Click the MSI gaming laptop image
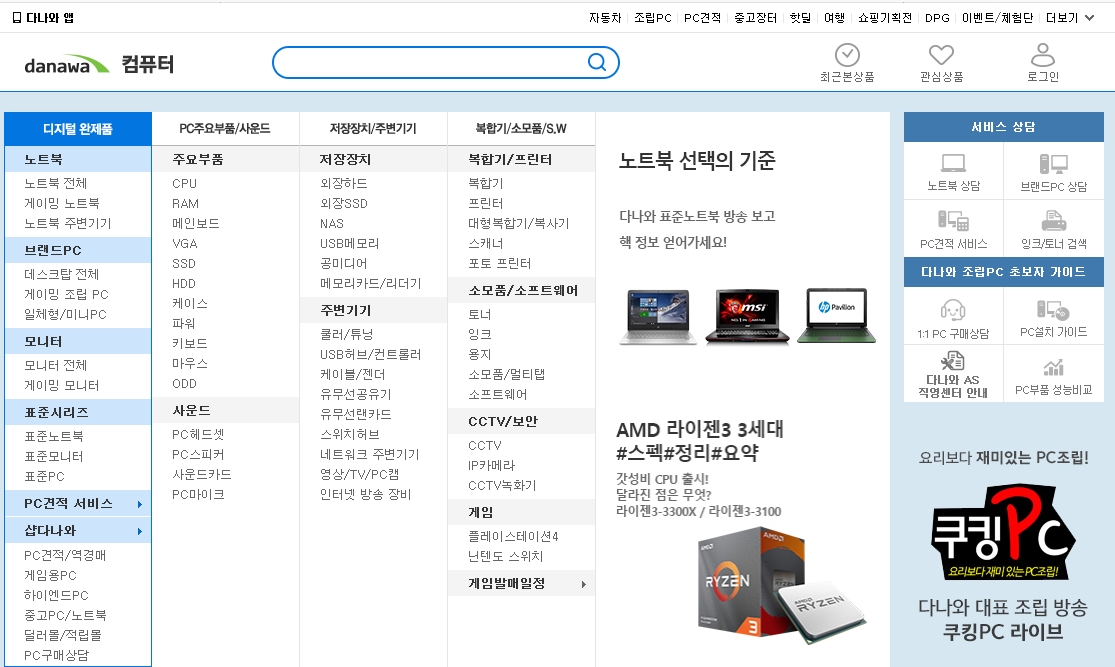The image size is (1115, 667). click(747, 316)
